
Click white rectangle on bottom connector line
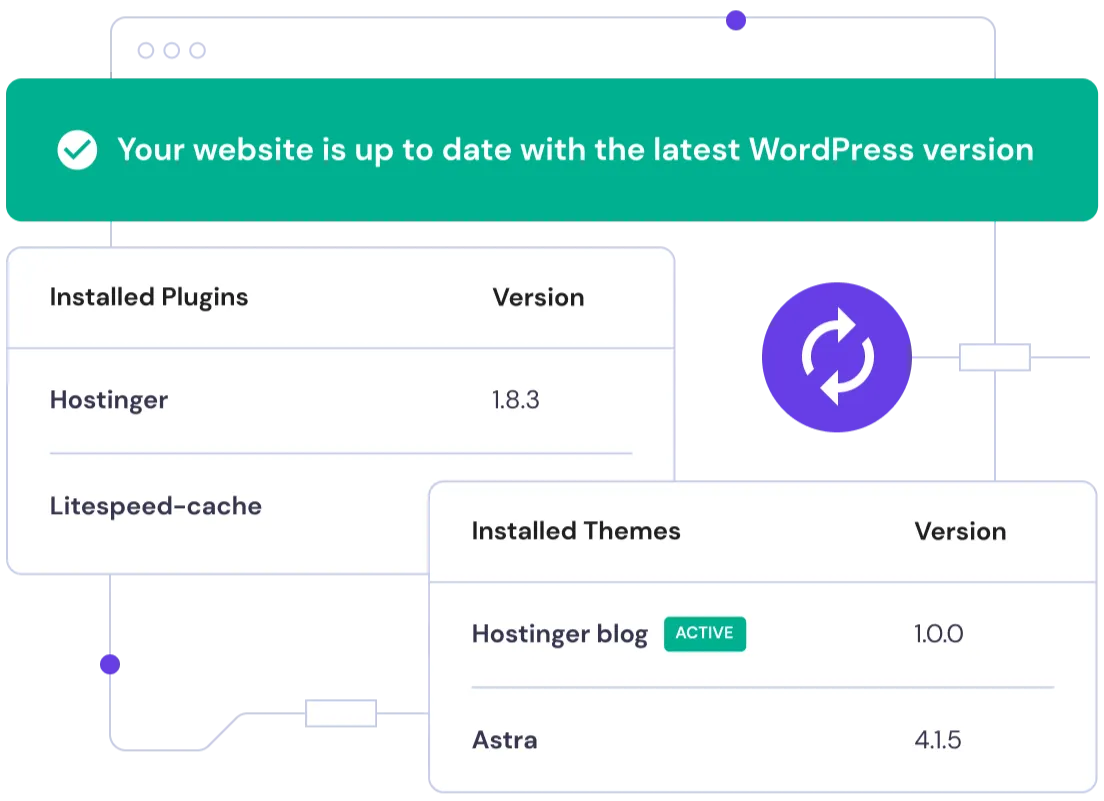pyautogui.click(x=342, y=713)
